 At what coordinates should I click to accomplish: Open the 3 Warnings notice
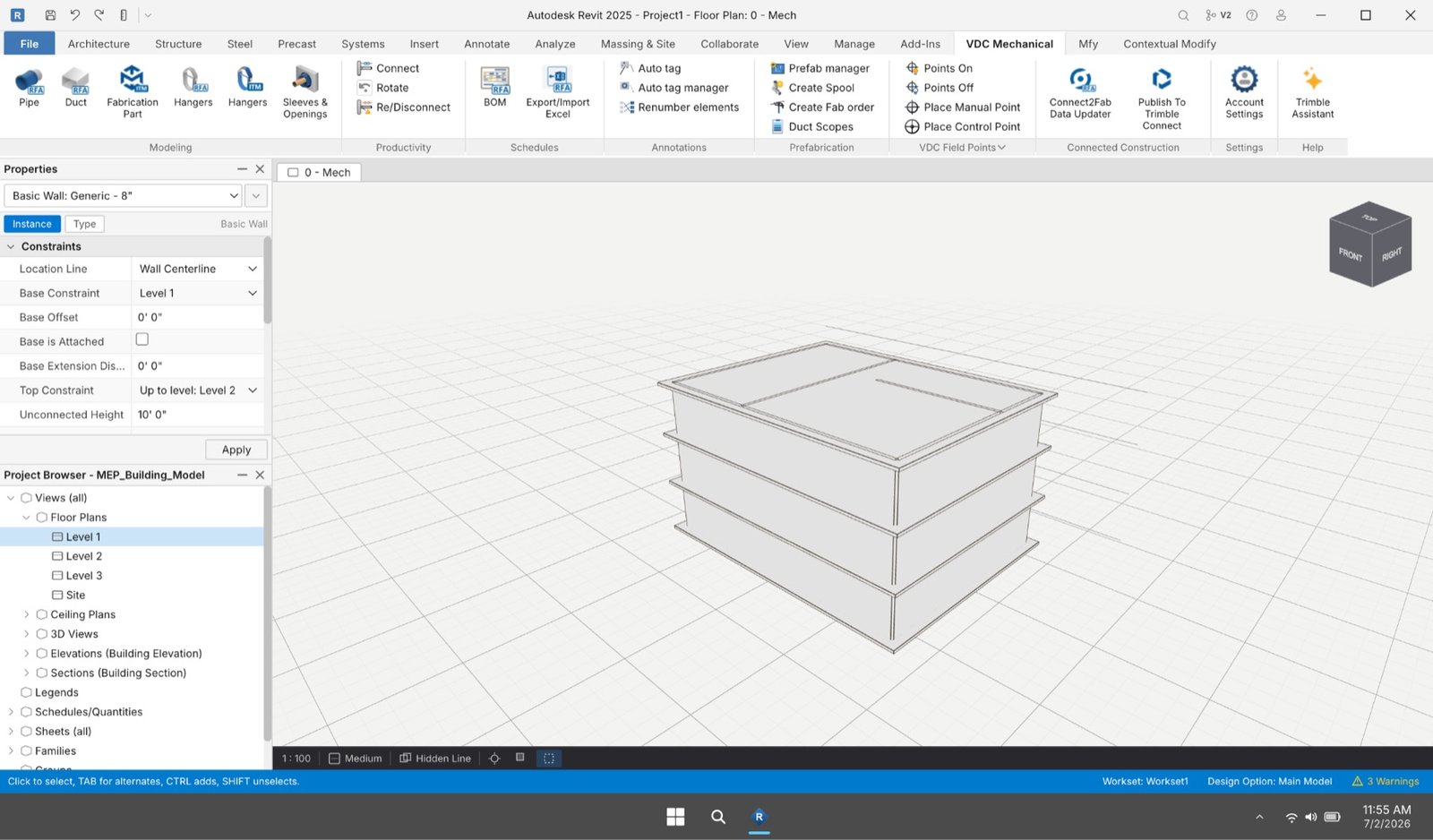point(1386,781)
